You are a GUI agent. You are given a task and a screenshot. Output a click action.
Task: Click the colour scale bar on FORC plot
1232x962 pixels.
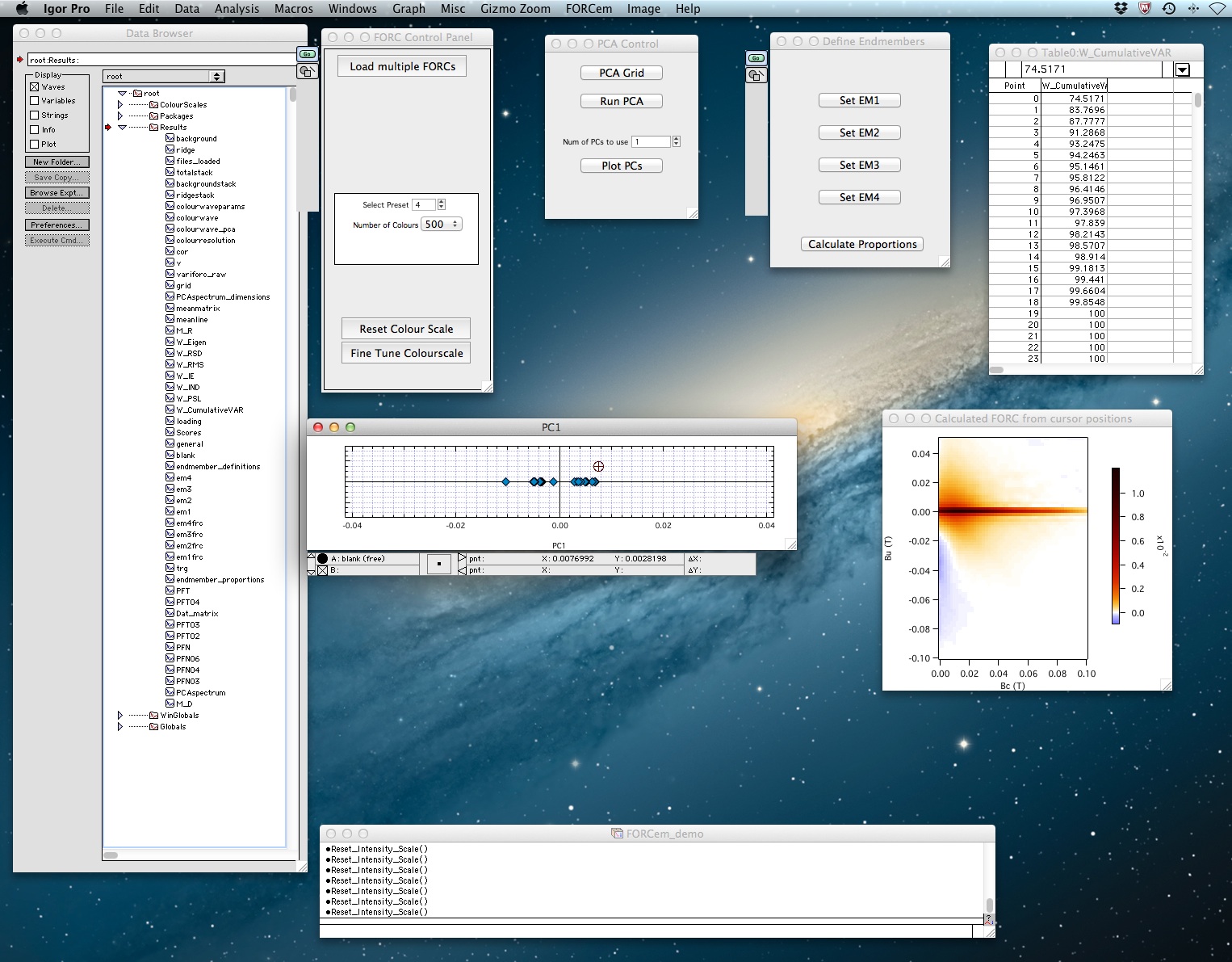pyautogui.click(x=1115, y=546)
